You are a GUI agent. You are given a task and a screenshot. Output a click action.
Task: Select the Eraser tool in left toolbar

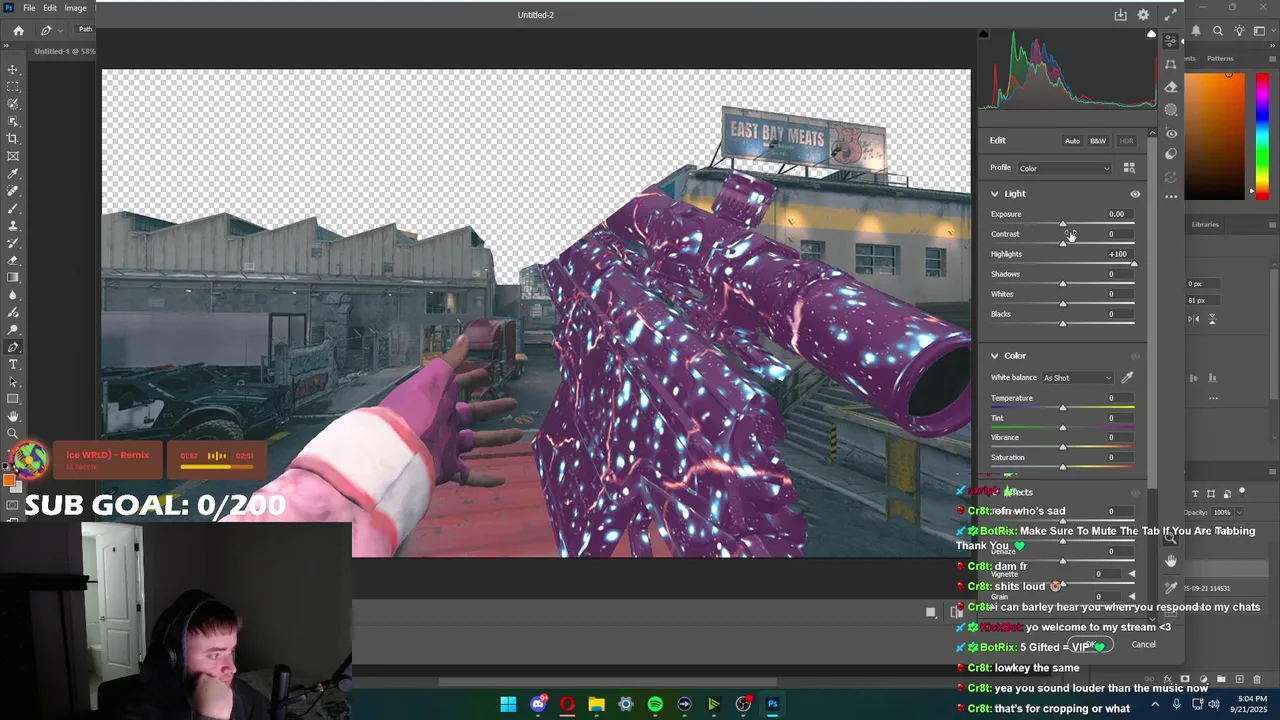[x=13, y=261]
